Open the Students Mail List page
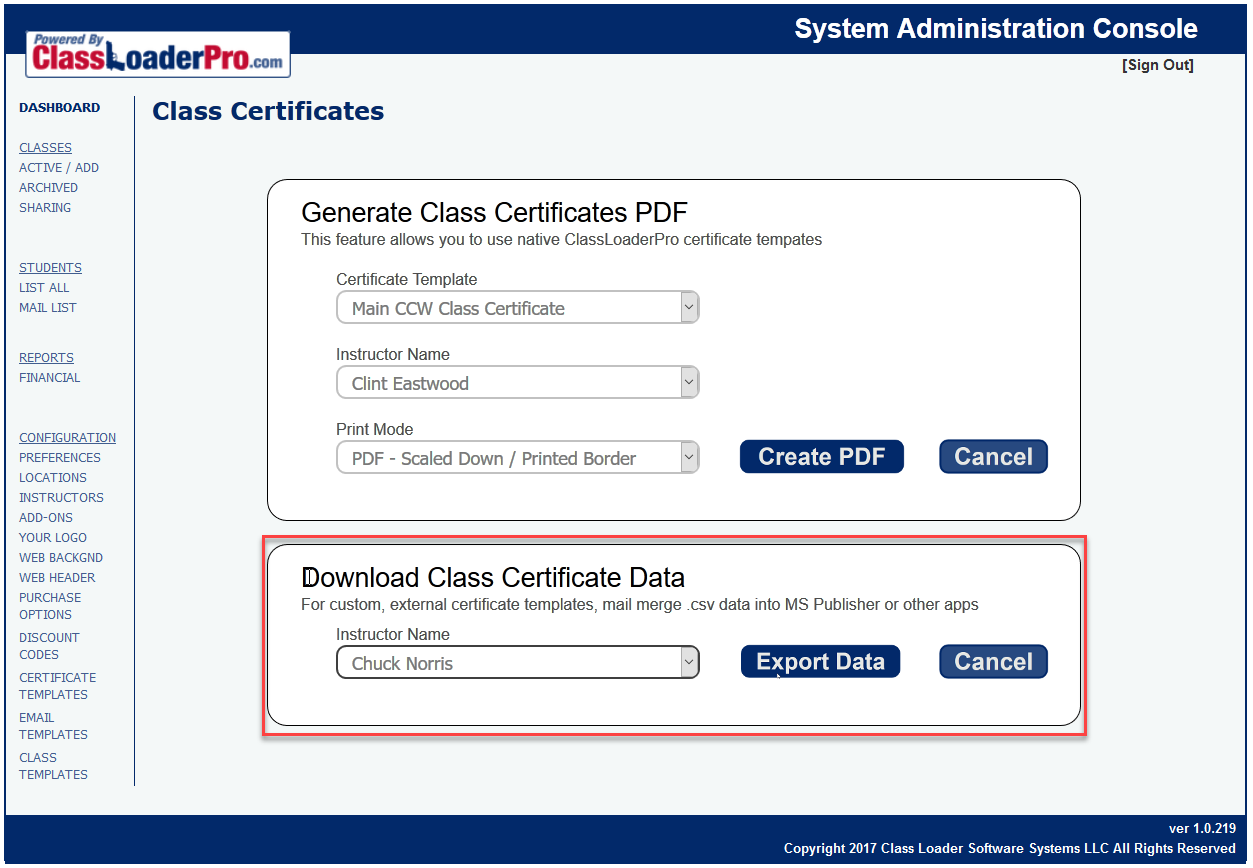The image size is (1253, 868). (48, 308)
